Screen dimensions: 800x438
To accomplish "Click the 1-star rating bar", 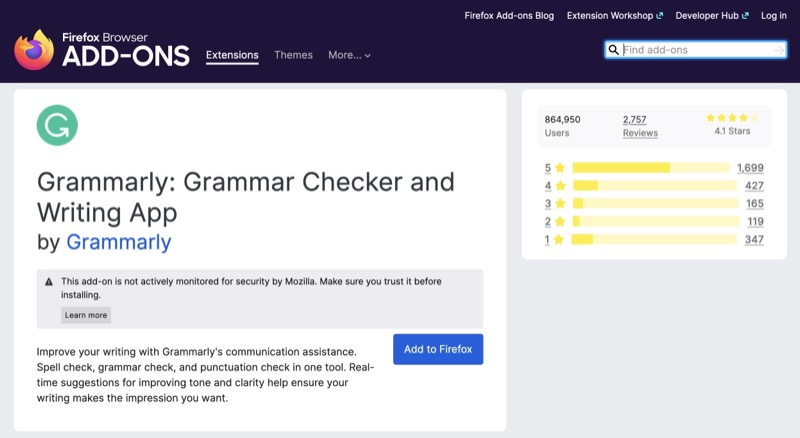I will pyautogui.click(x=654, y=239).
